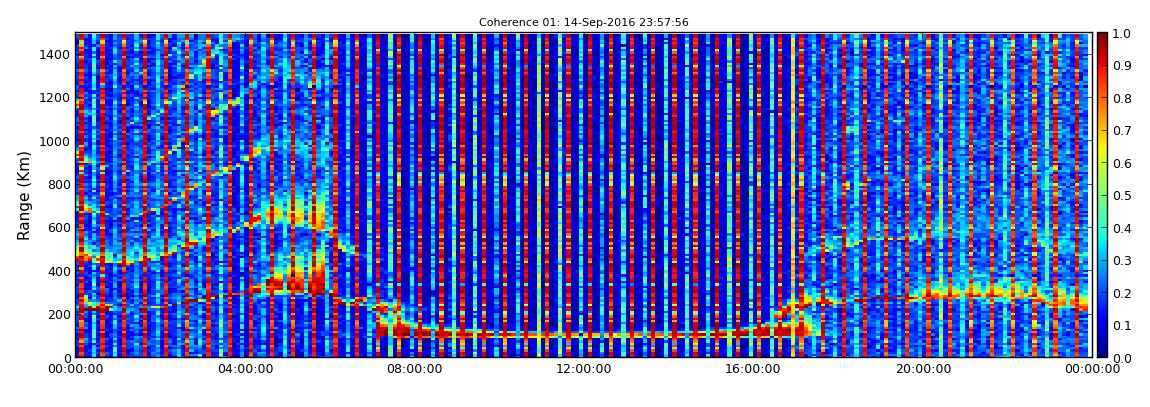Click the dark red top of the colorbar
The width and height of the screenshot is (1150, 407).
1103,40
